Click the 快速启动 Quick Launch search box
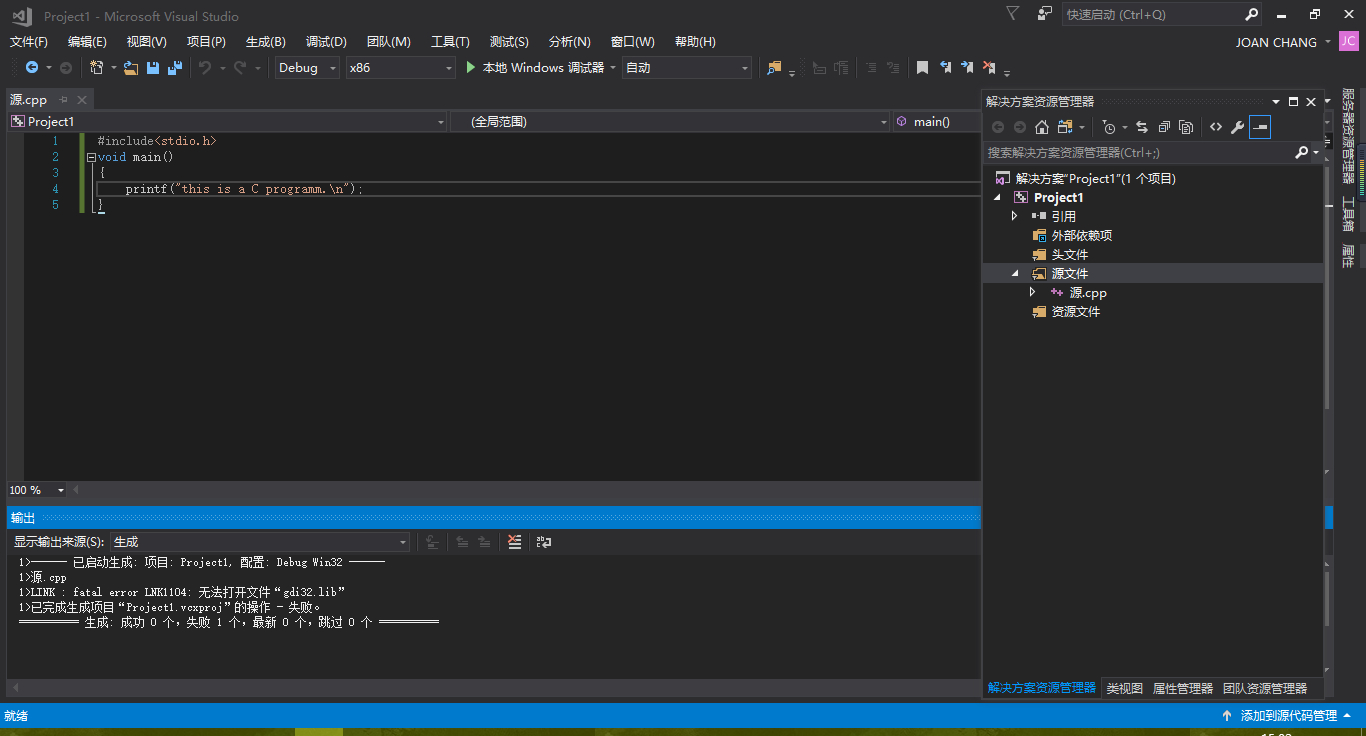Image resolution: width=1366 pixels, height=736 pixels. coord(1150,15)
